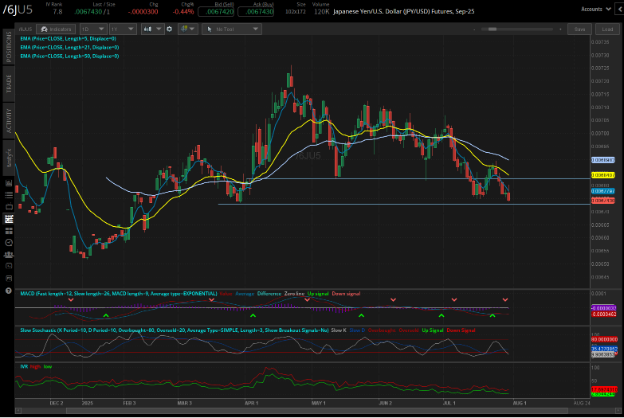Select the EMA Length=50 indicator label
Image resolution: width=624 pixels, height=418 pixels.
(x=68, y=55)
